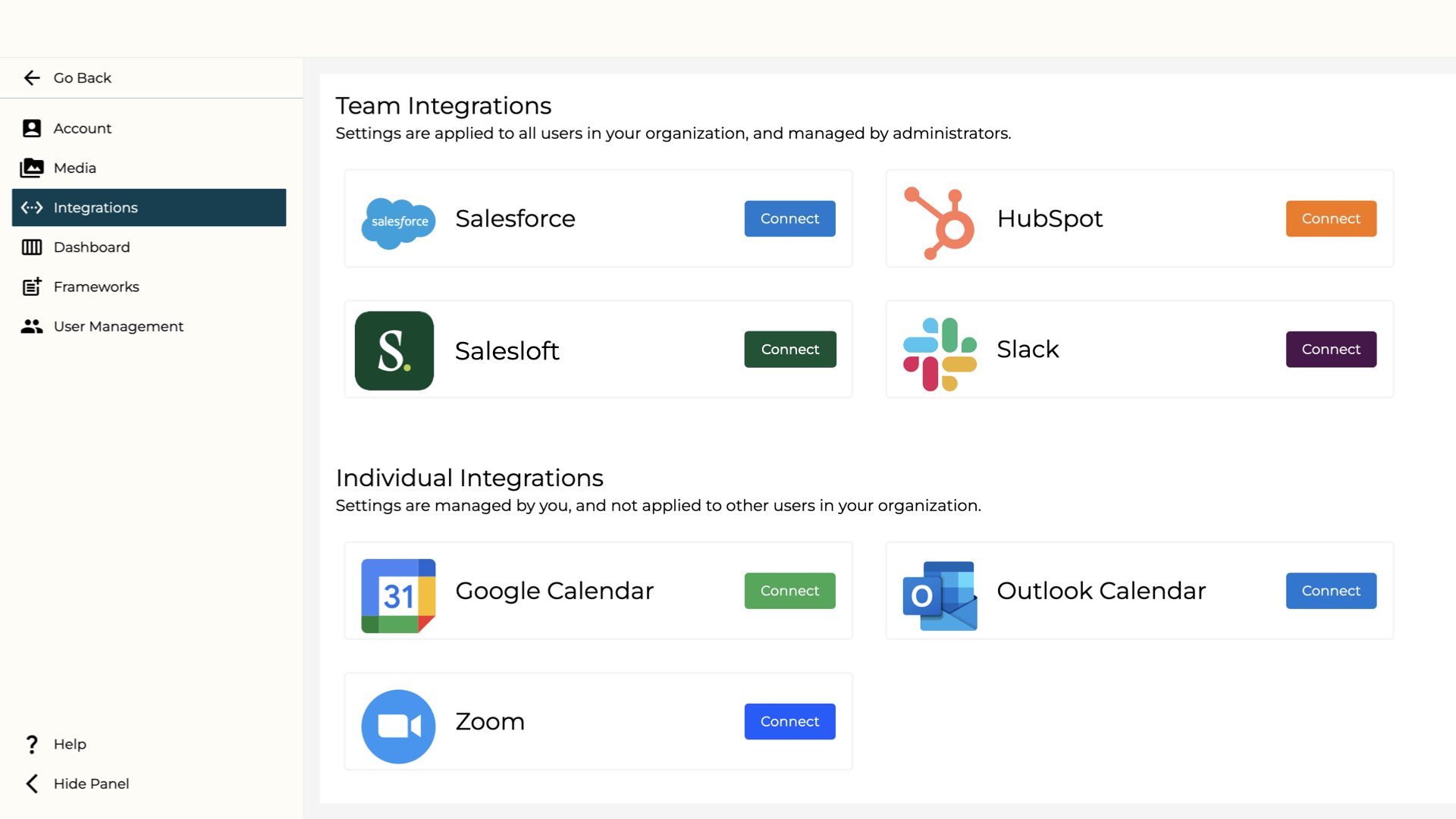
Task: Click the Media images icon
Action: pyautogui.click(x=32, y=168)
